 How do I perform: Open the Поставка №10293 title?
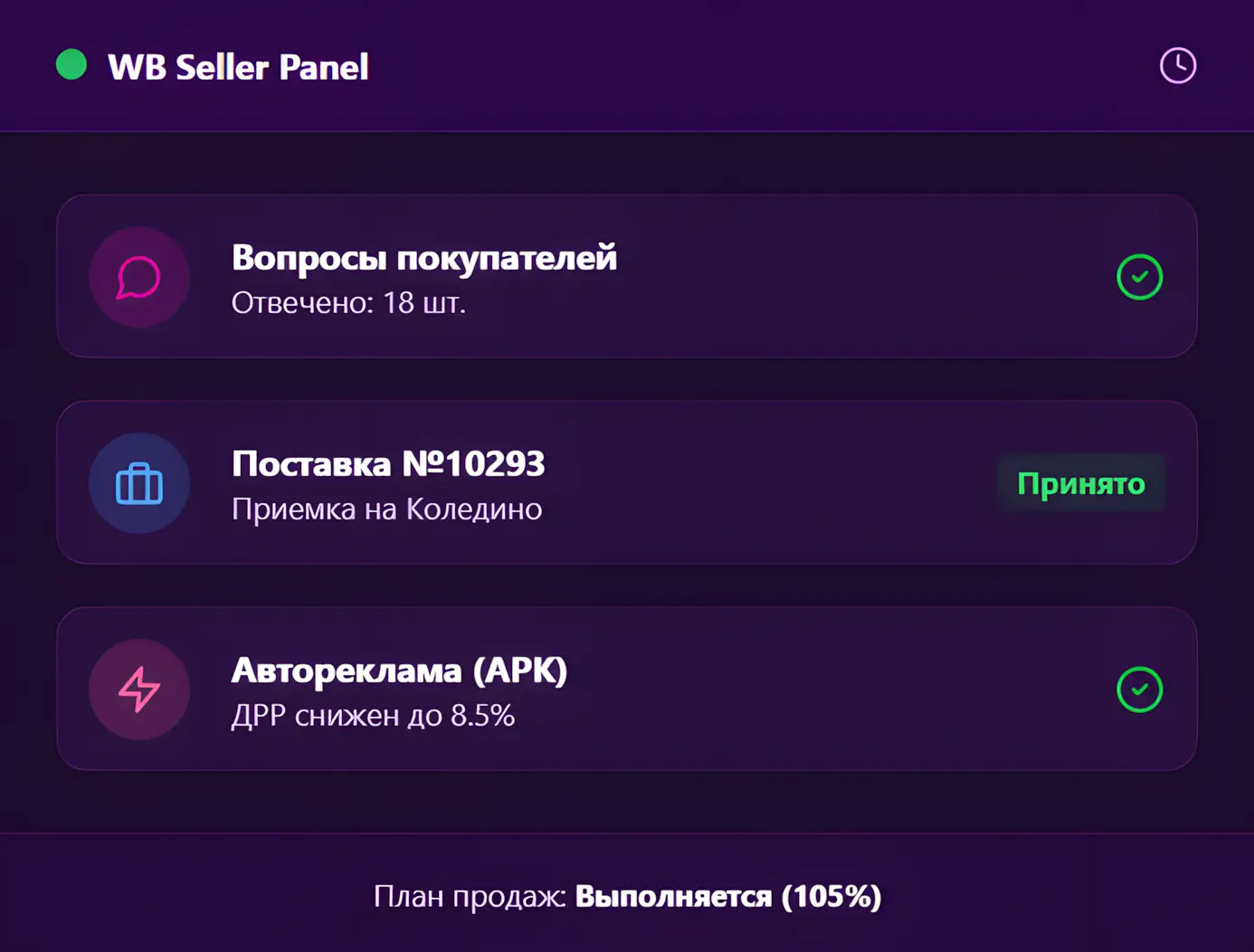[x=388, y=464]
